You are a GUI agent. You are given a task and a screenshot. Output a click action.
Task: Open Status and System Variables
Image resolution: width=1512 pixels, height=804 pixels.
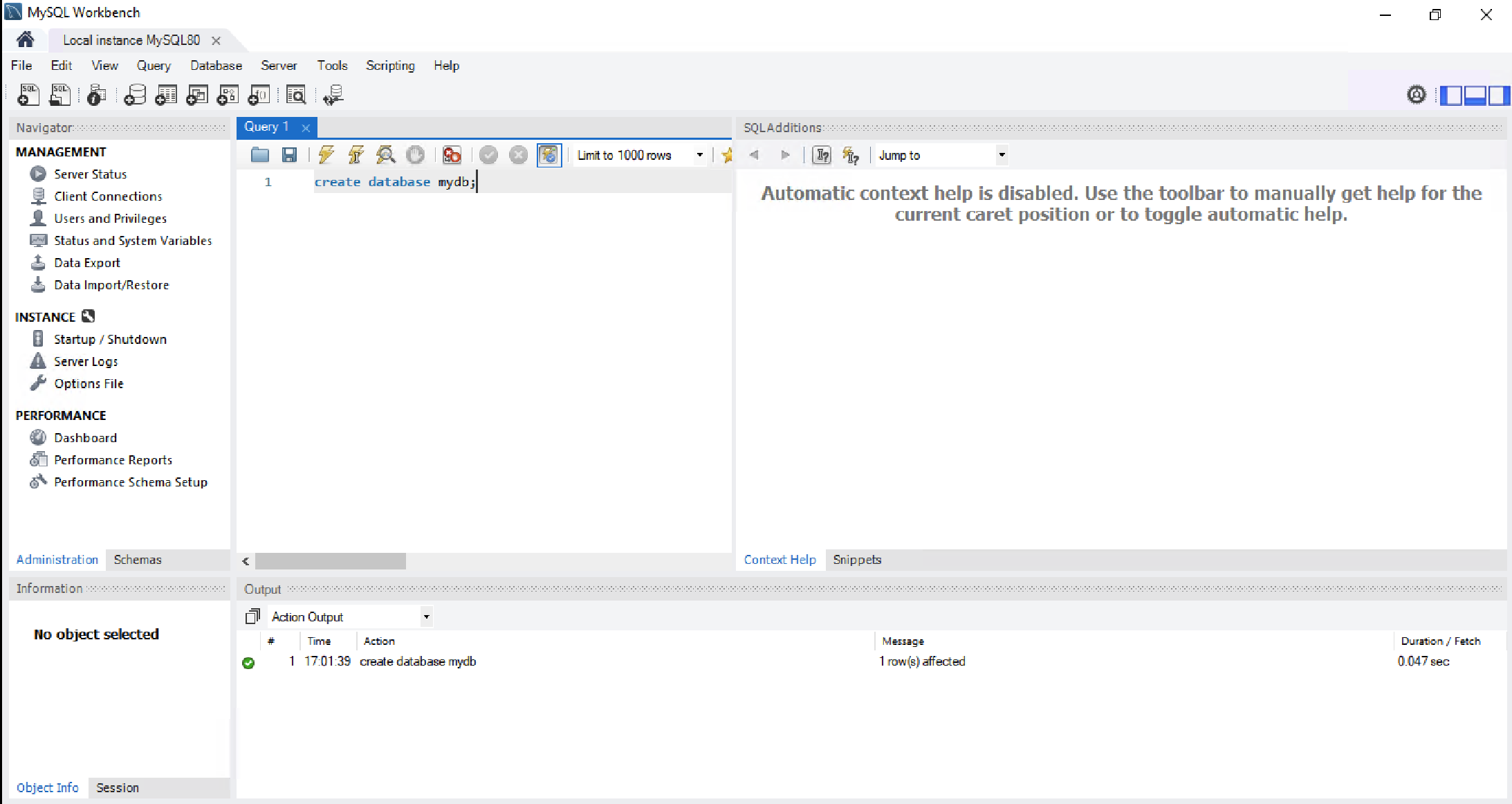(x=133, y=240)
